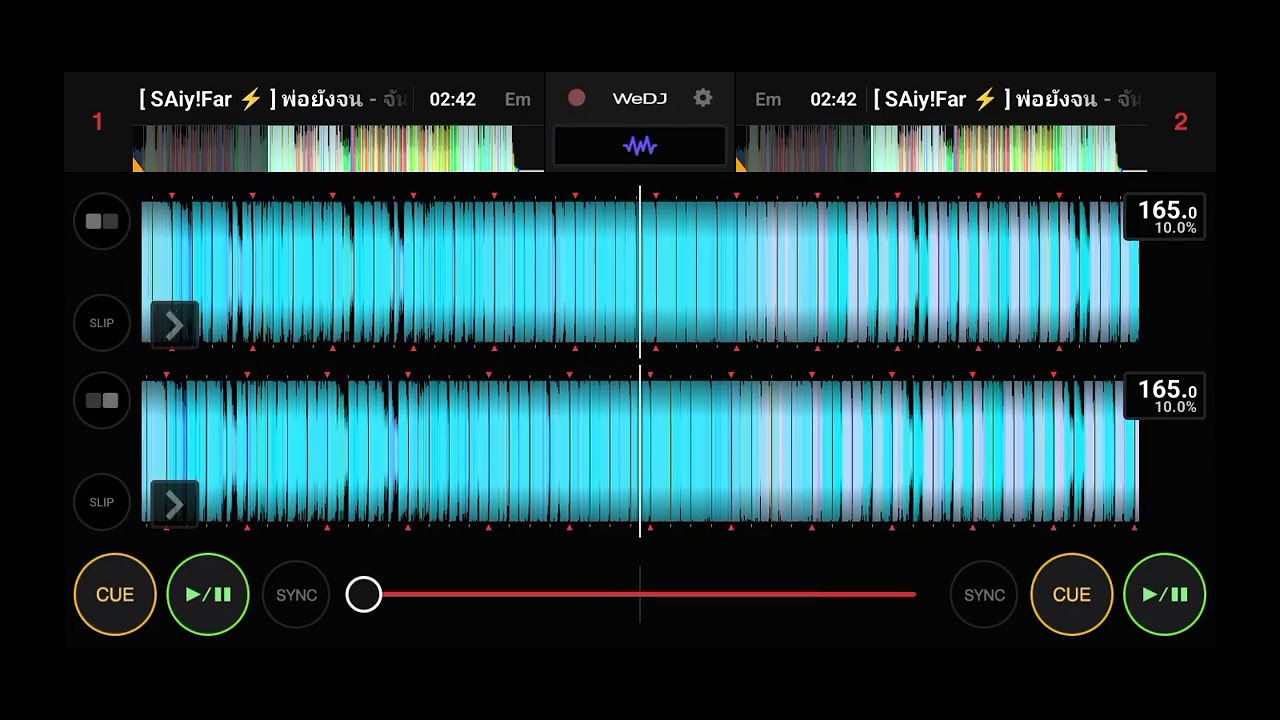Open deck 2 track title to load song

click(x=1007, y=99)
